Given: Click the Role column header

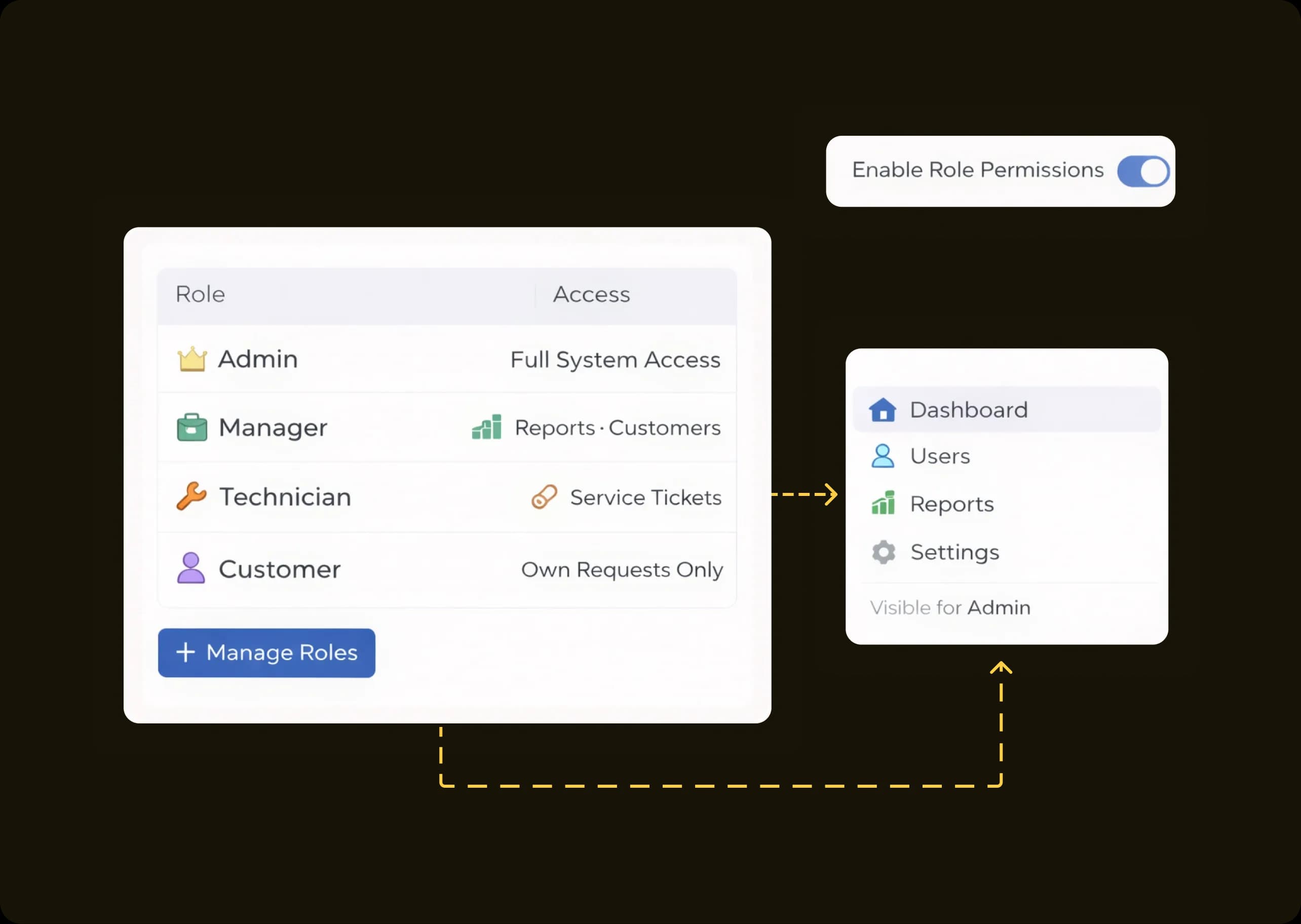Looking at the screenshot, I should [x=200, y=294].
